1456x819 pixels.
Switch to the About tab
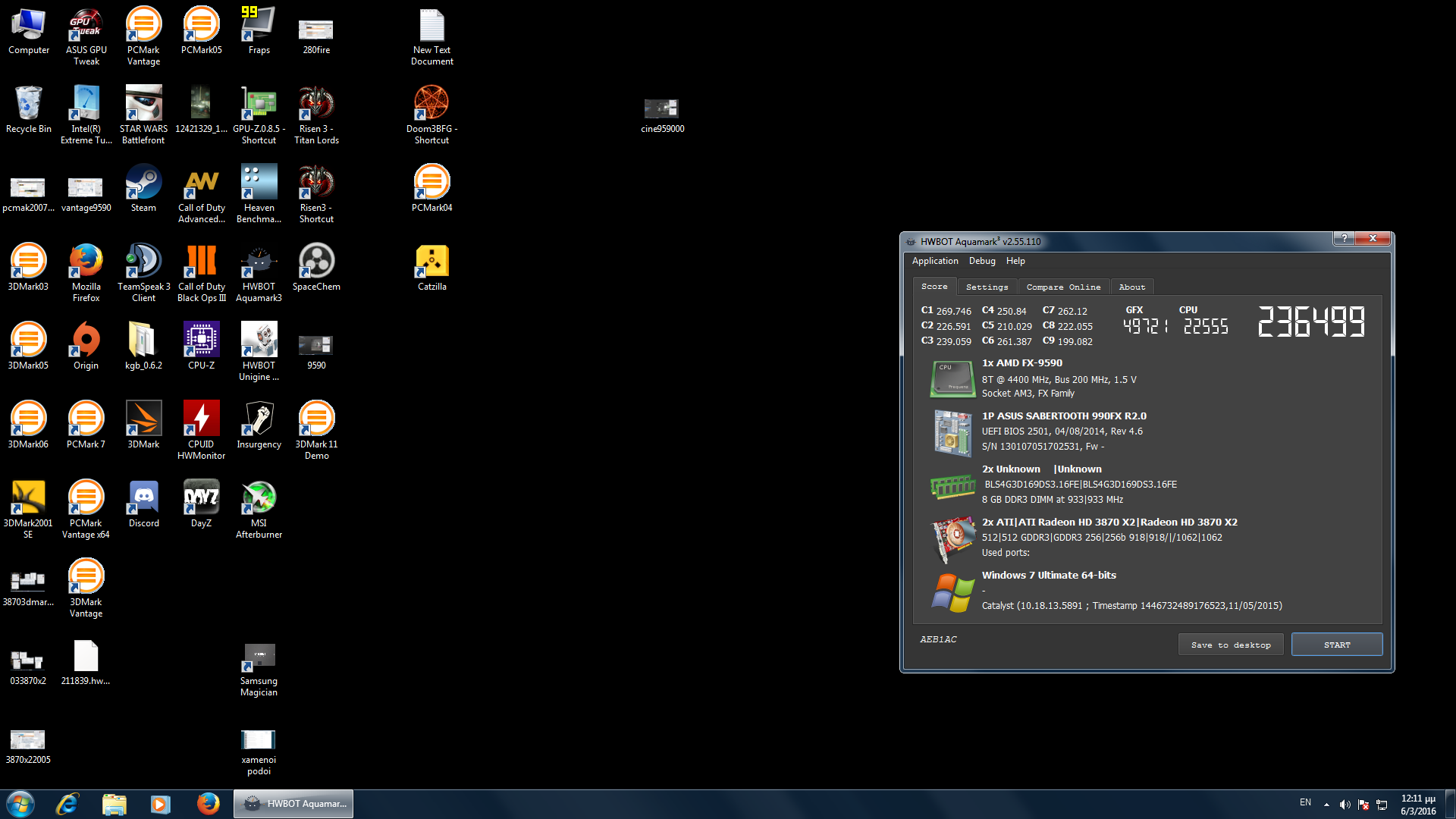1132,287
